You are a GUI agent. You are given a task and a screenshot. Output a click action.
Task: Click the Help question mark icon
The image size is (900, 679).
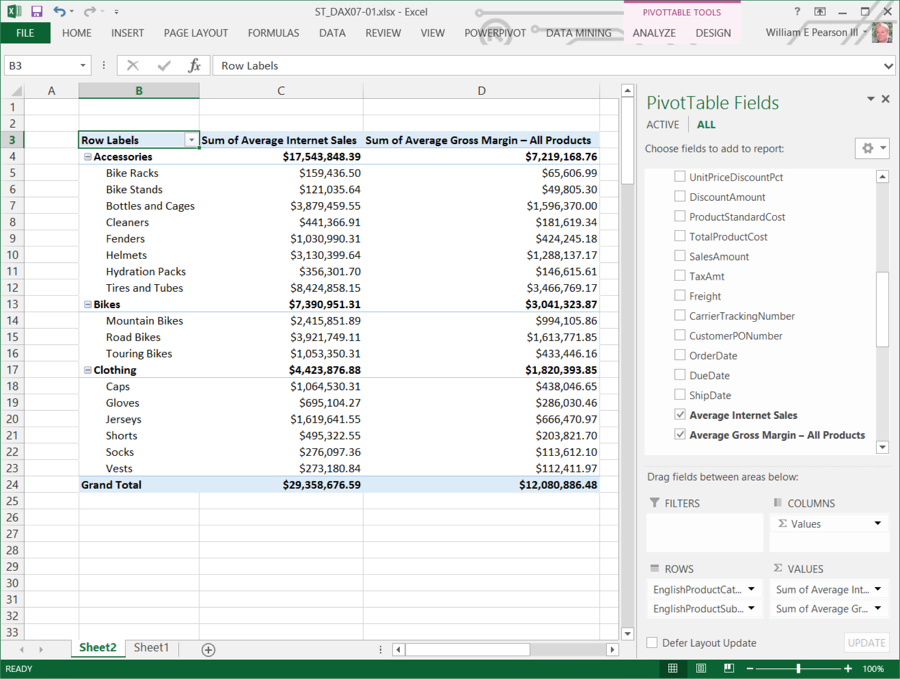797,12
